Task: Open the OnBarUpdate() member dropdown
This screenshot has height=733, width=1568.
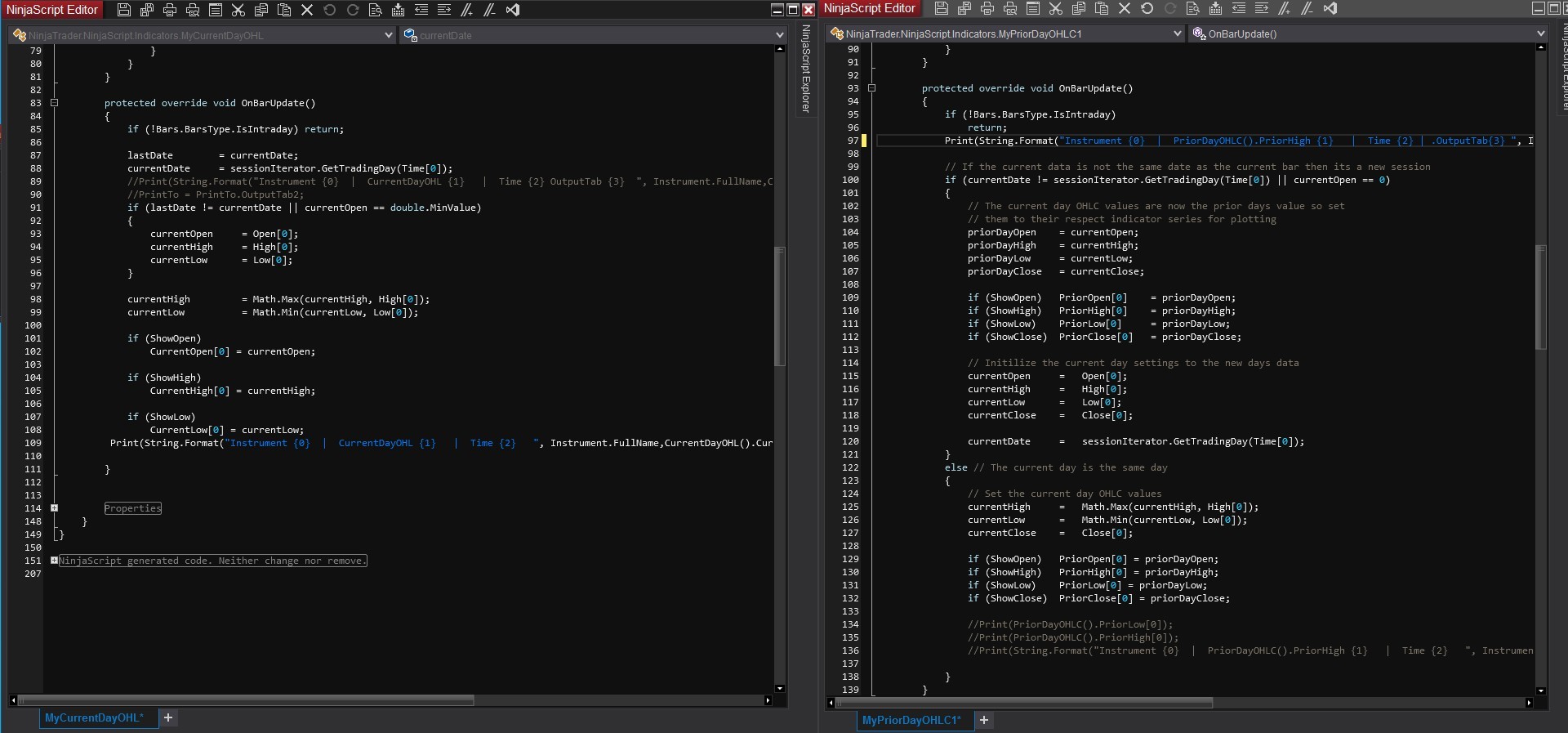Action: tap(1540, 34)
